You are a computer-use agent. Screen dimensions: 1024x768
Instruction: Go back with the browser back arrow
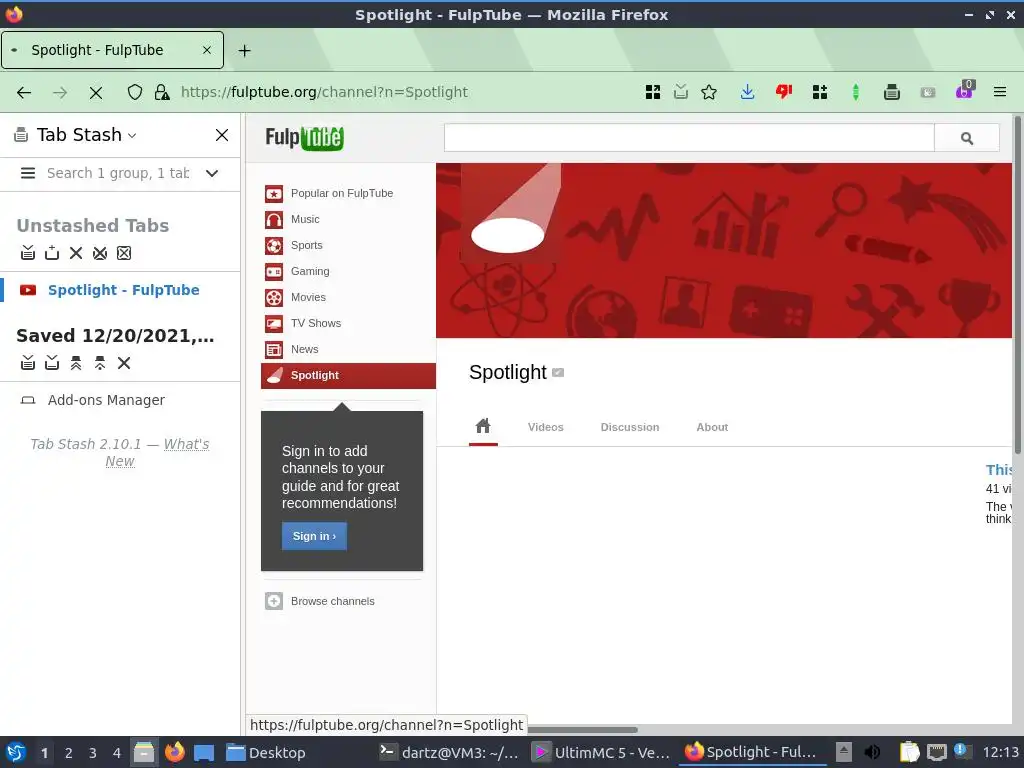24,92
